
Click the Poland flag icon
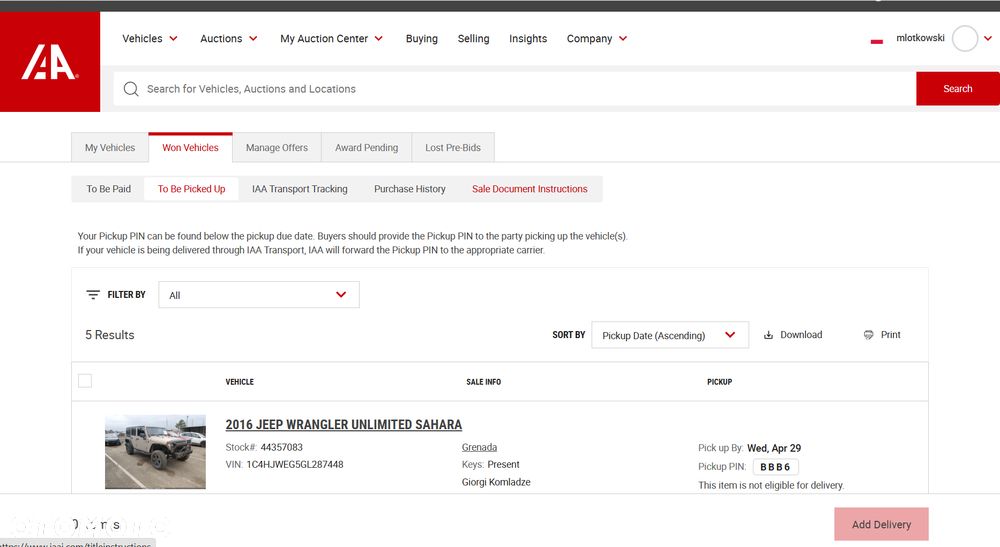point(877,40)
